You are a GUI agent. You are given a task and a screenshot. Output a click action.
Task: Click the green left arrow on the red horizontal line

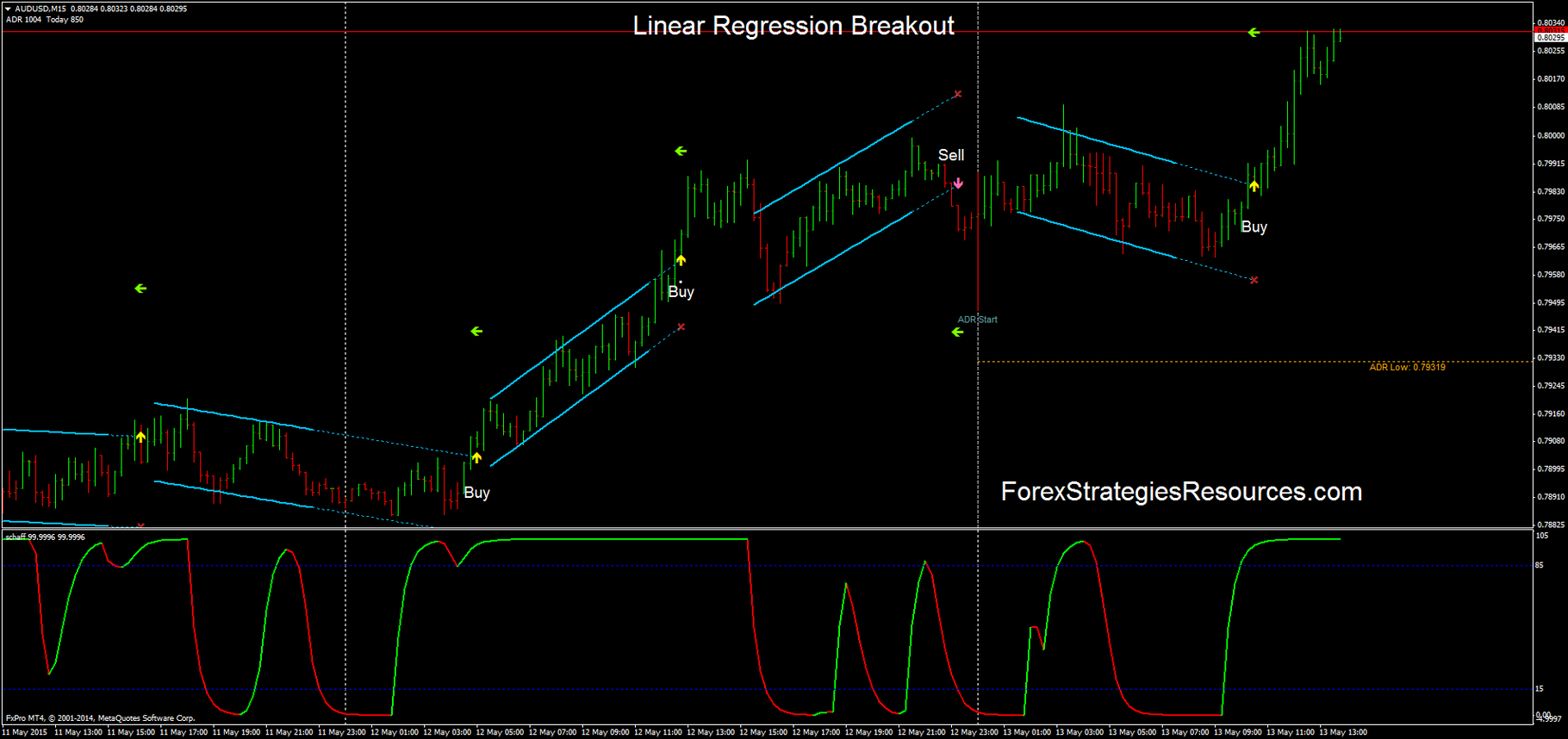1254,33
